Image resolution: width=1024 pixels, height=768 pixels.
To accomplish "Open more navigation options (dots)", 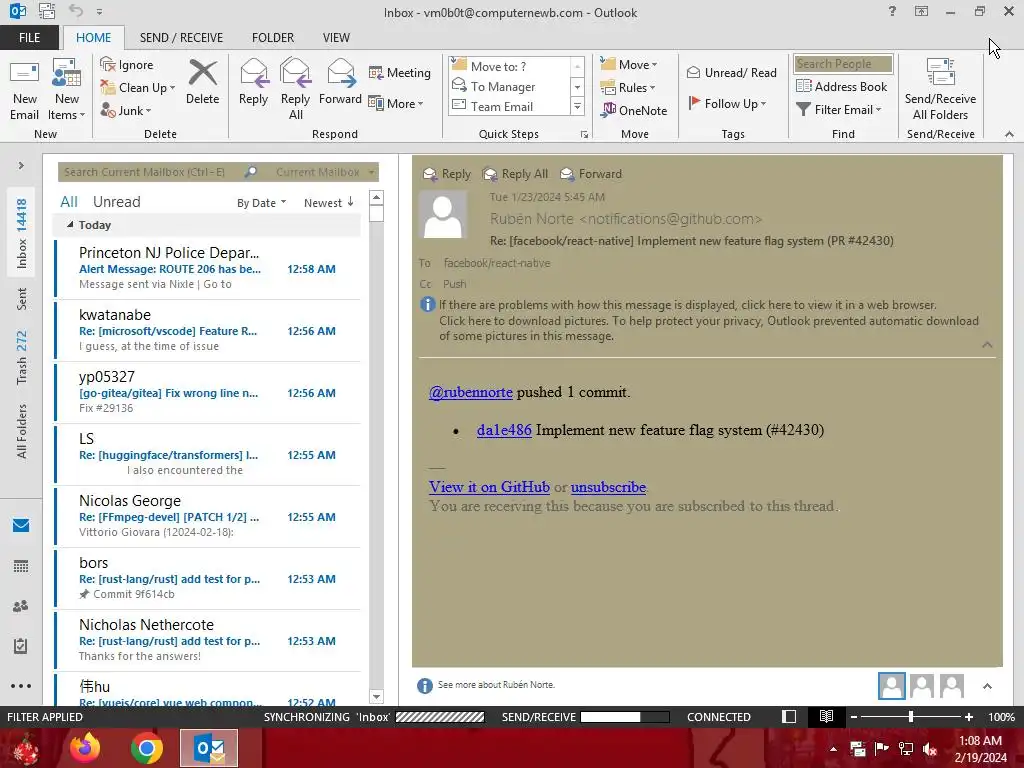I will (x=21, y=686).
